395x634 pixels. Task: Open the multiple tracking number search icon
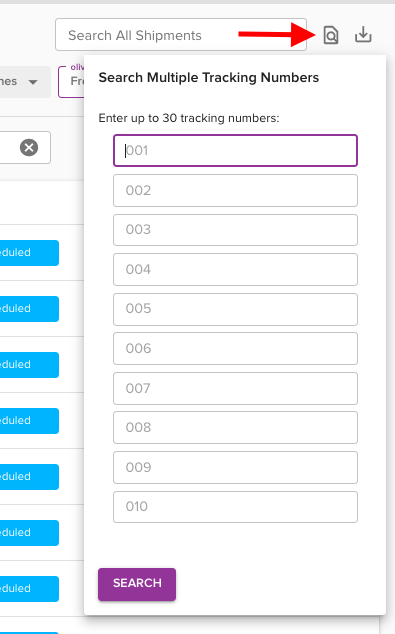[x=331, y=35]
